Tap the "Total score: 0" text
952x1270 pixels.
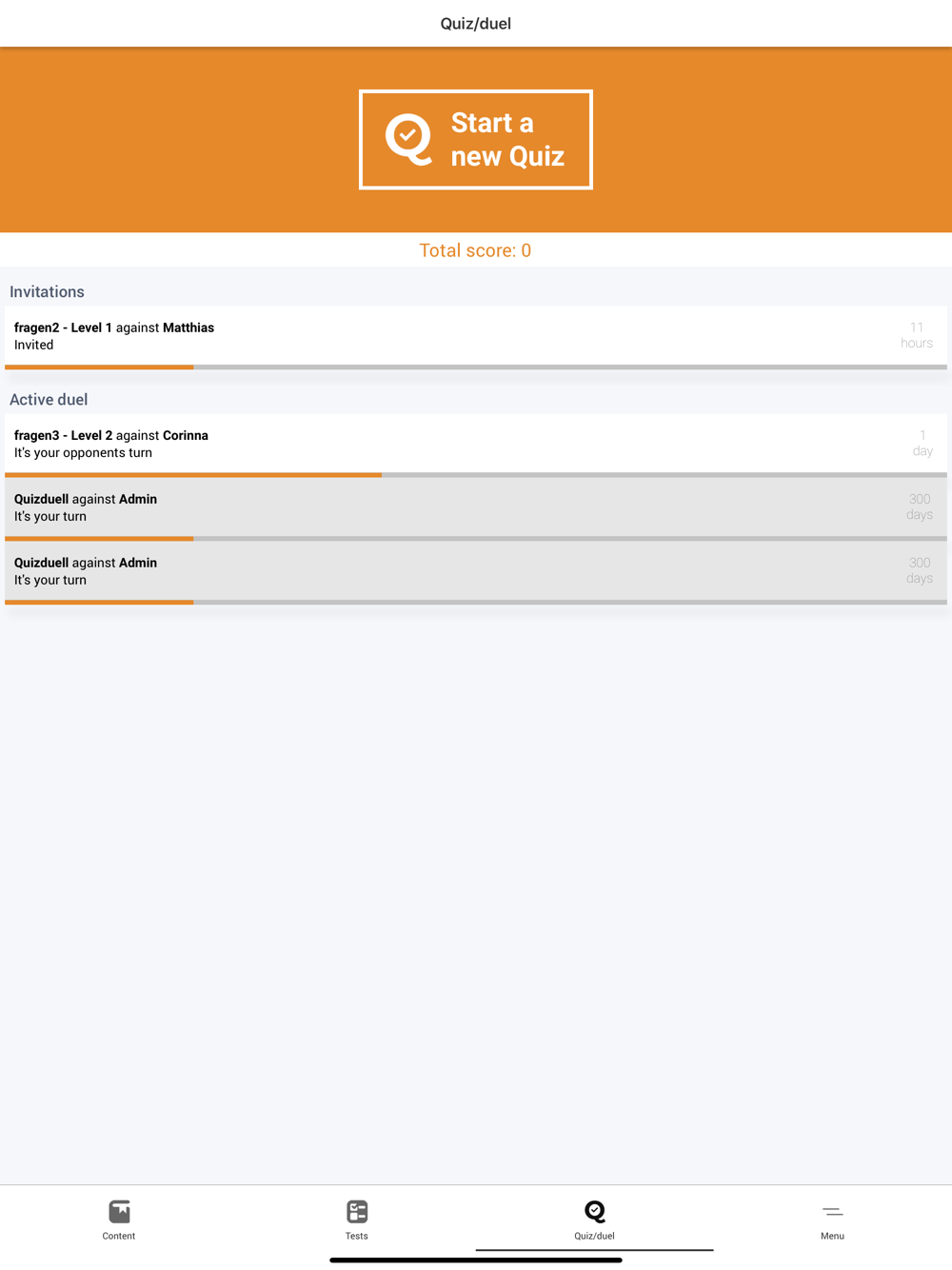click(x=475, y=250)
